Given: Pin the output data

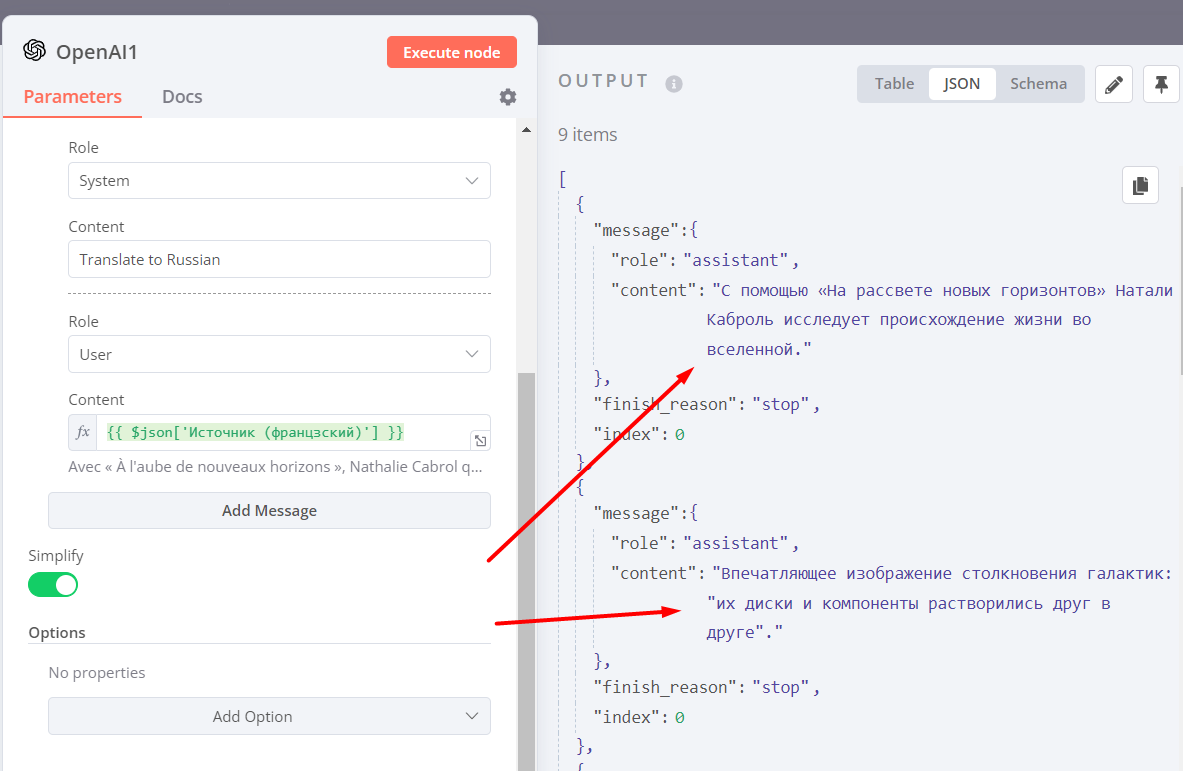Looking at the screenshot, I should (1161, 85).
